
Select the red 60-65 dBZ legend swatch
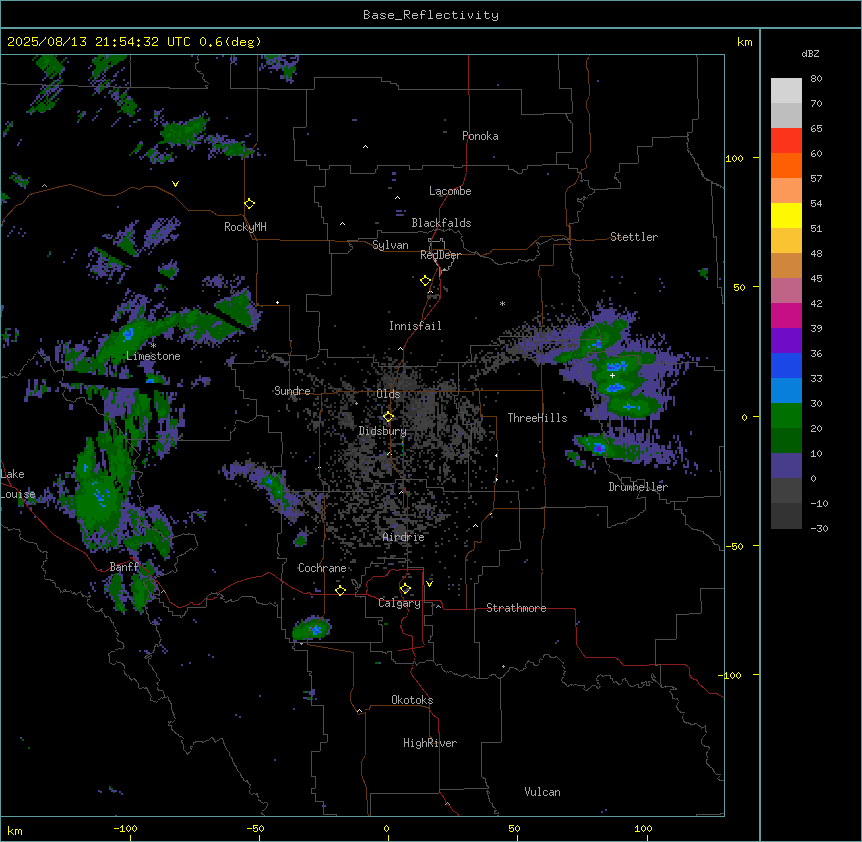point(786,140)
